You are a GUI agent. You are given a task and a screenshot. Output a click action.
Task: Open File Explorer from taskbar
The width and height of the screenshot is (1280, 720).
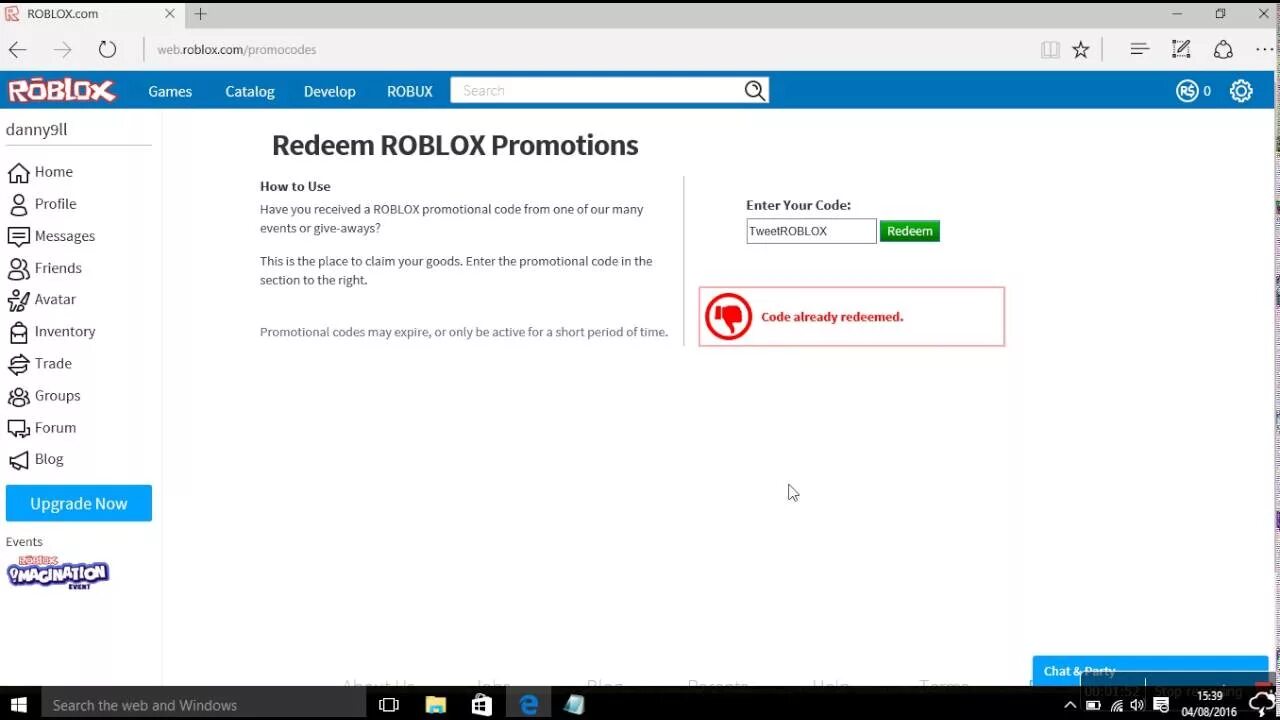435,705
